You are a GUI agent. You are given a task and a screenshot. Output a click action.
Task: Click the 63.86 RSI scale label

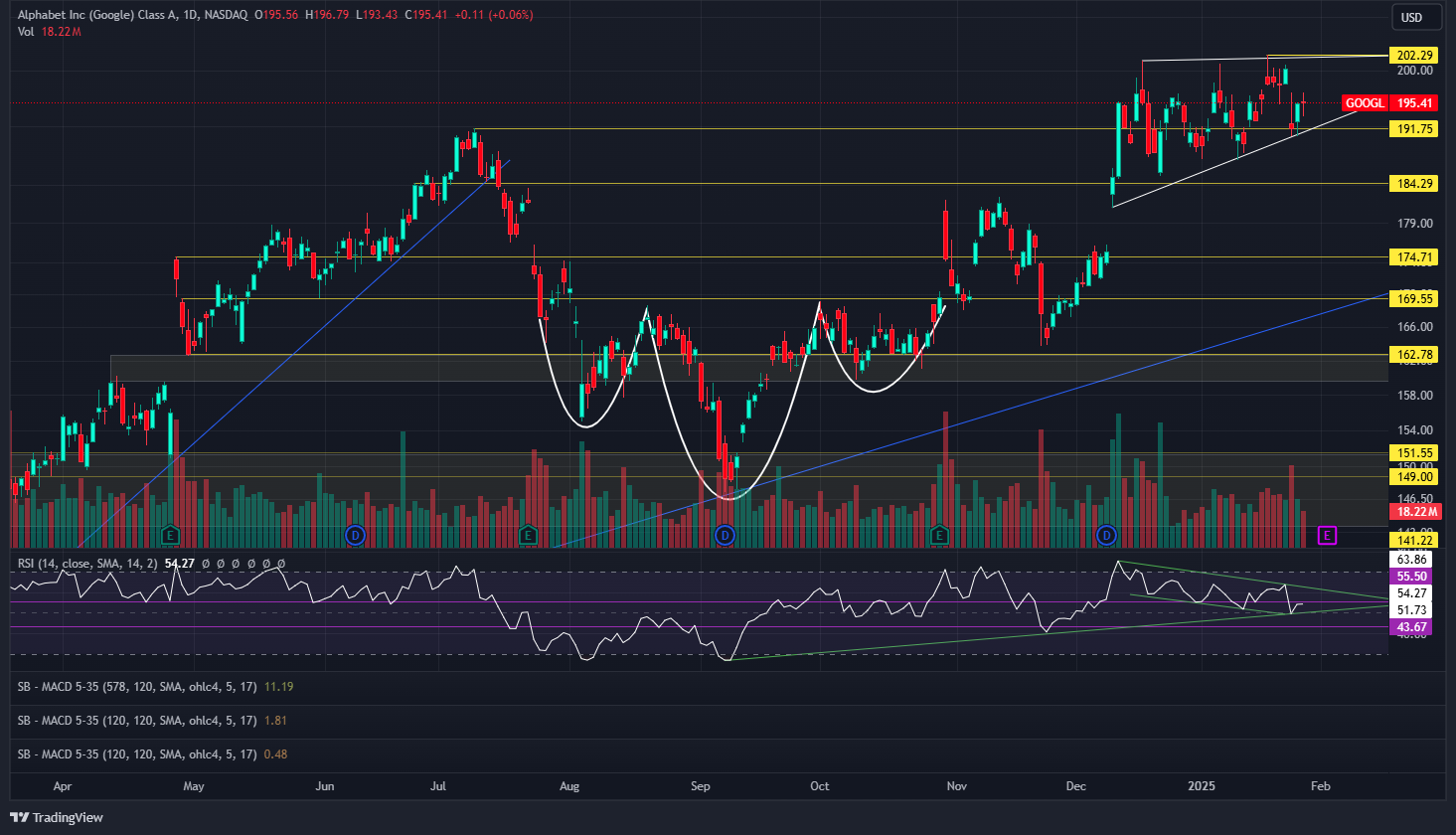point(1412,560)
